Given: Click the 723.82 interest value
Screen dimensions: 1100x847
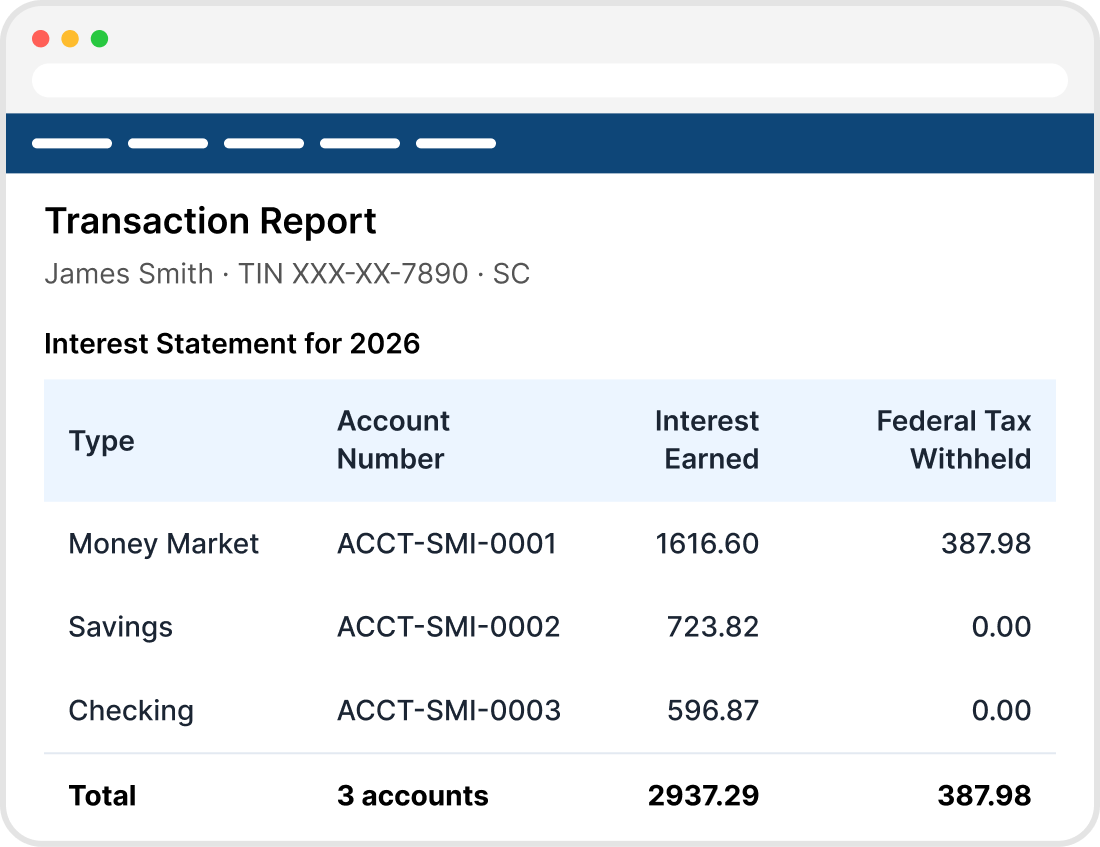Looking at the screenshot, I should [x=713, y=627].
